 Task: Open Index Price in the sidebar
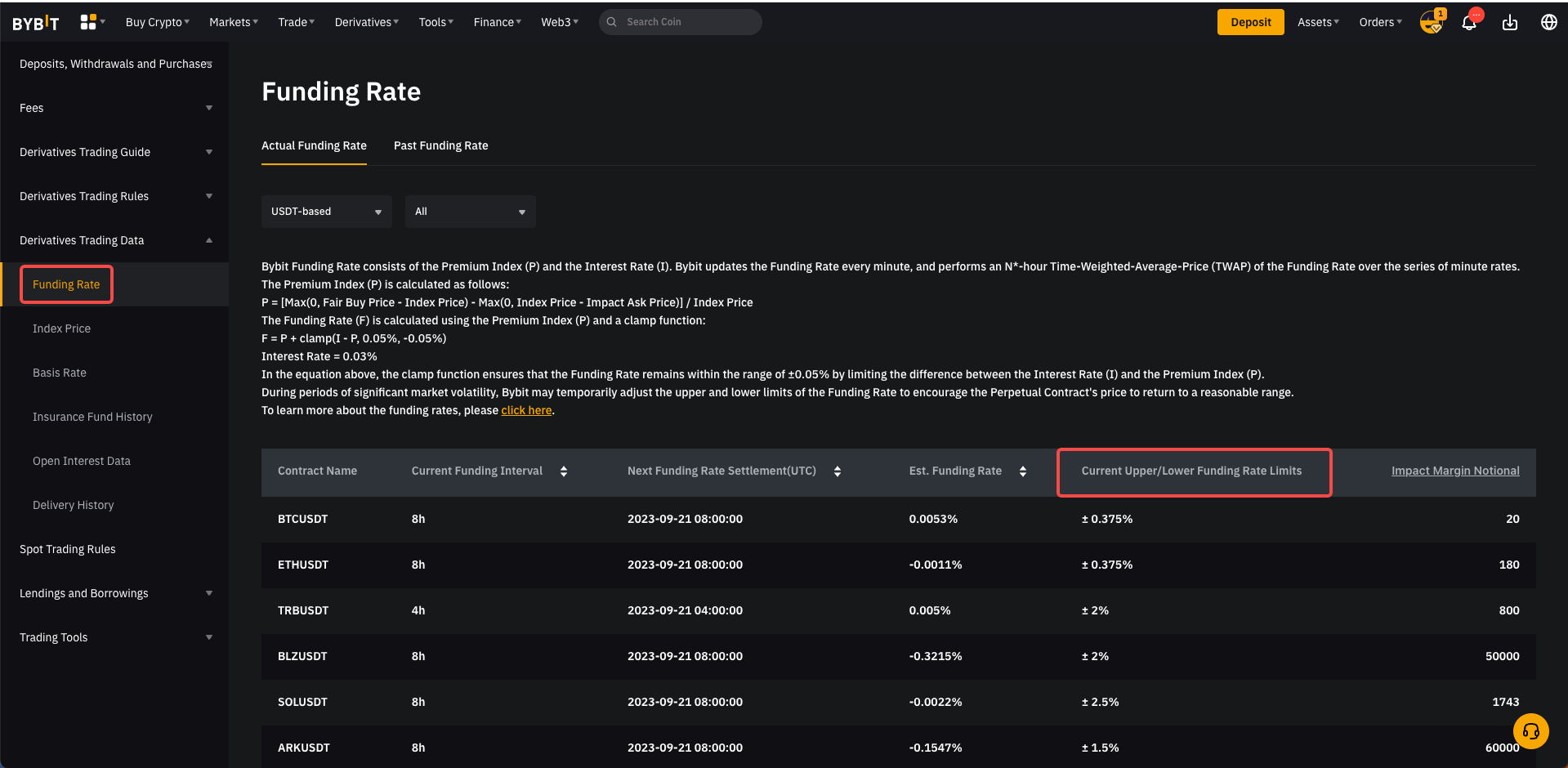(x=61, y=328)
